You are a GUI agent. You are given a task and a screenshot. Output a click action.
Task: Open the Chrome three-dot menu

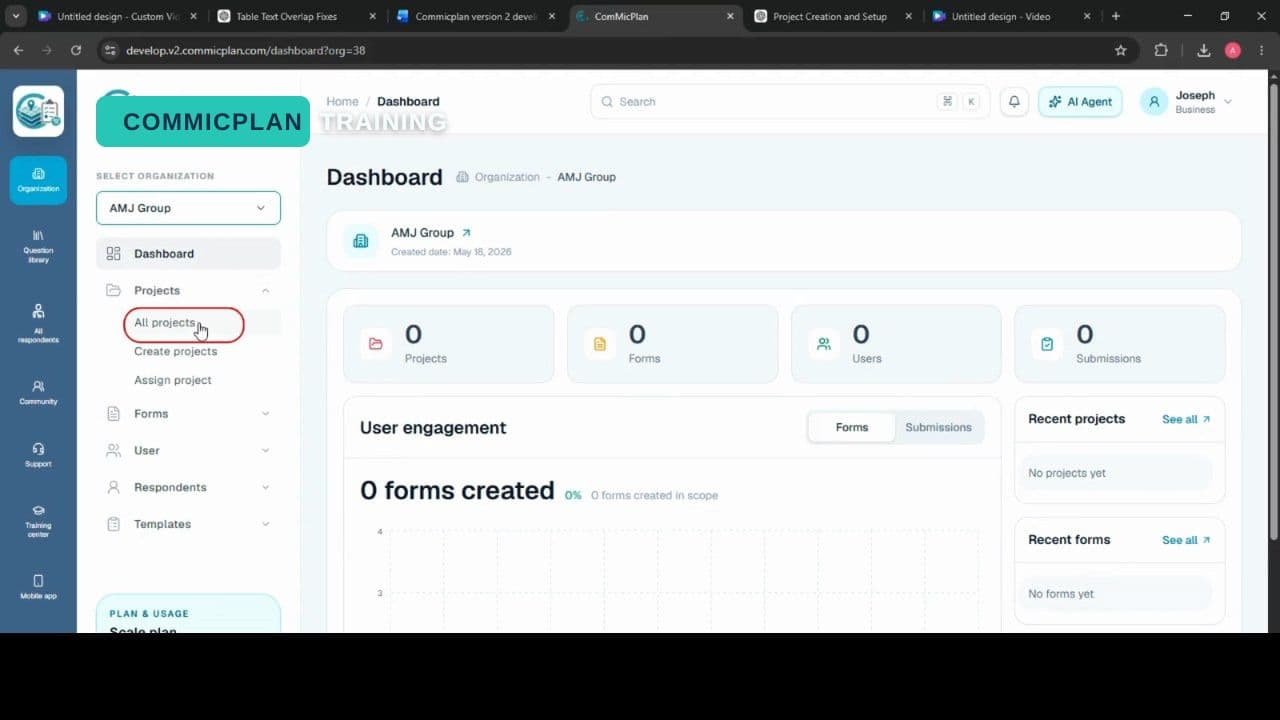(x=1261, y=50)
